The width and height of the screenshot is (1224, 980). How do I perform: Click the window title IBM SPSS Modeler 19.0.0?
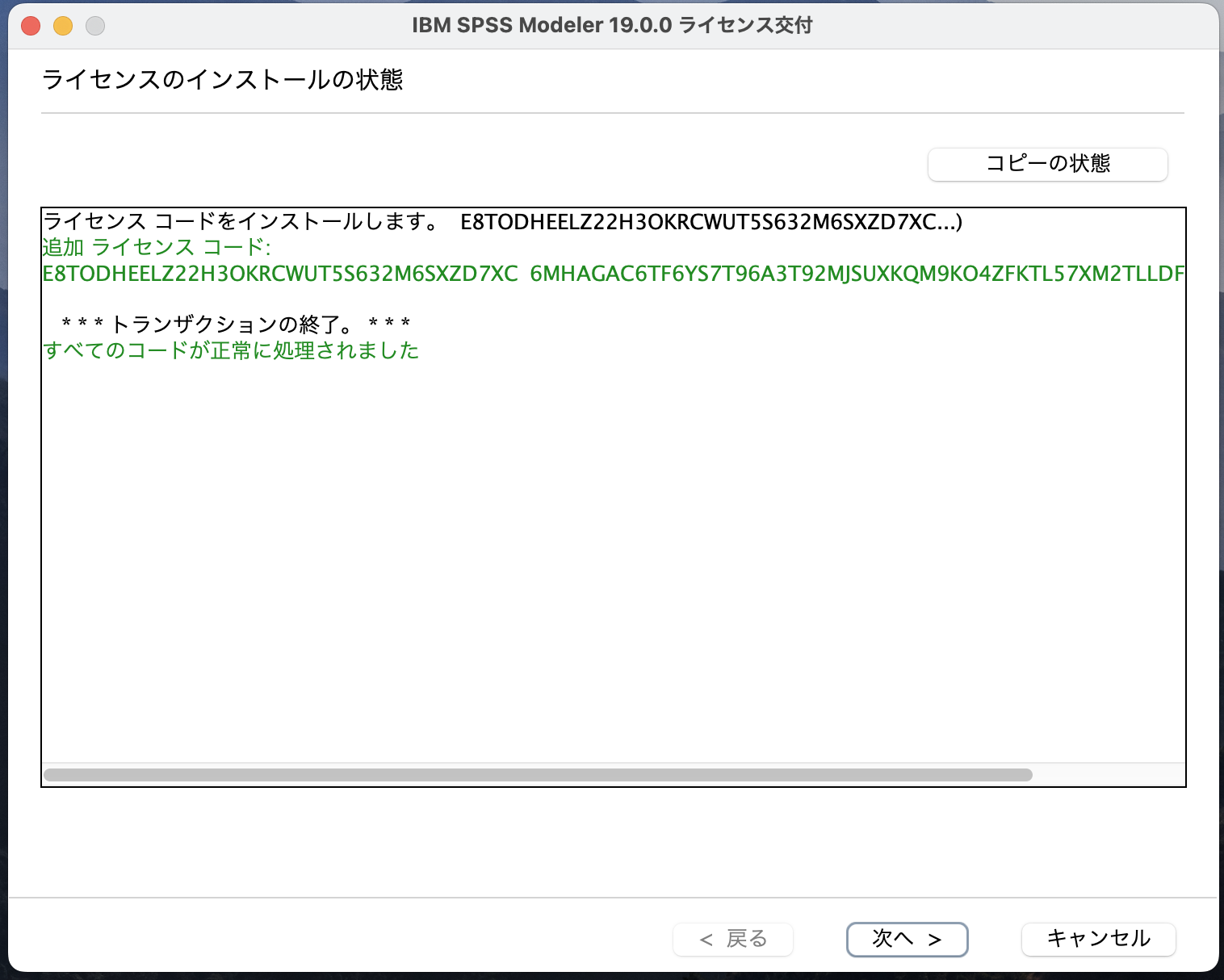click(612, 25)
